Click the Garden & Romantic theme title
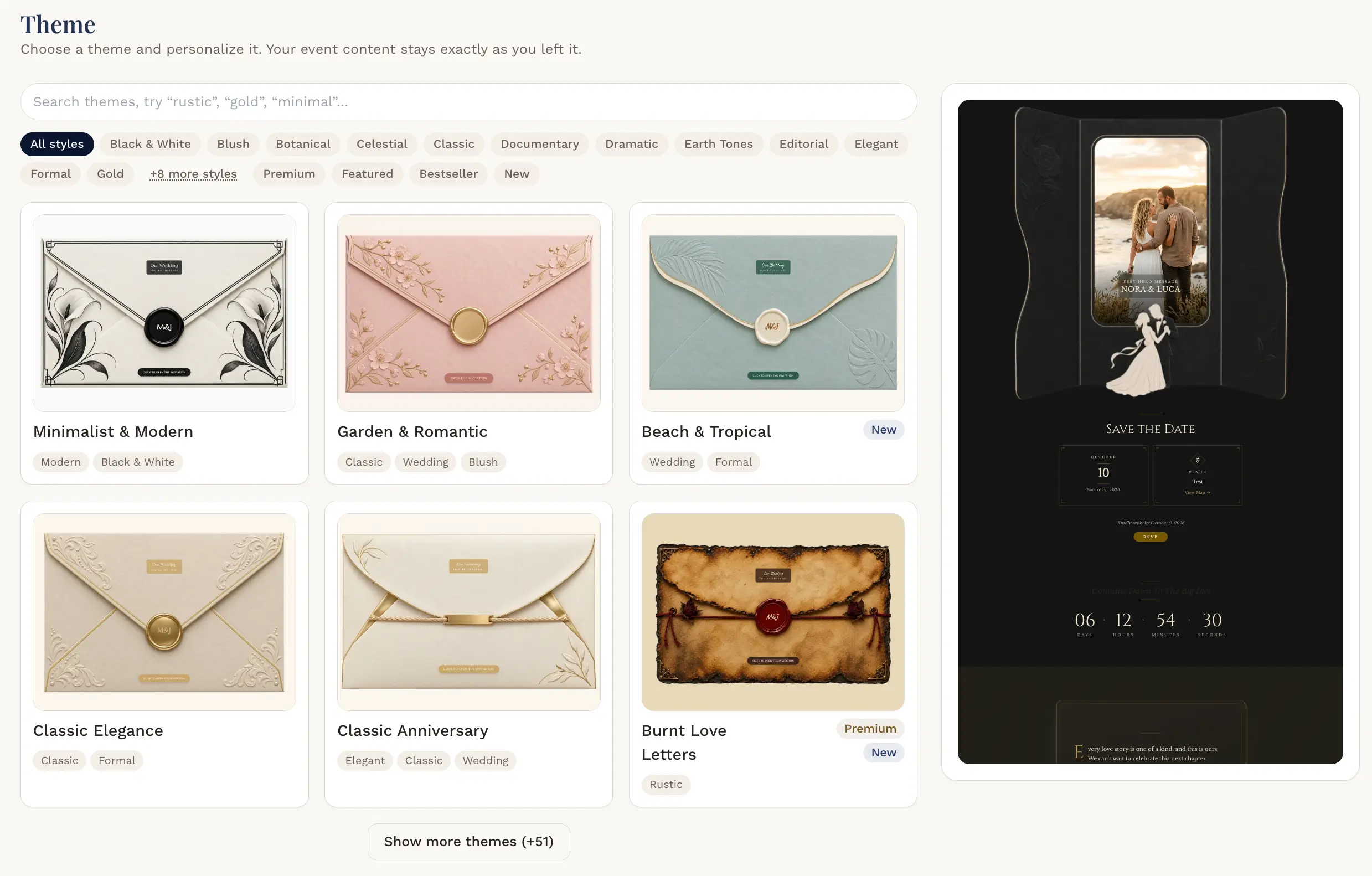 pyautogui.click(x=412, y=431)
